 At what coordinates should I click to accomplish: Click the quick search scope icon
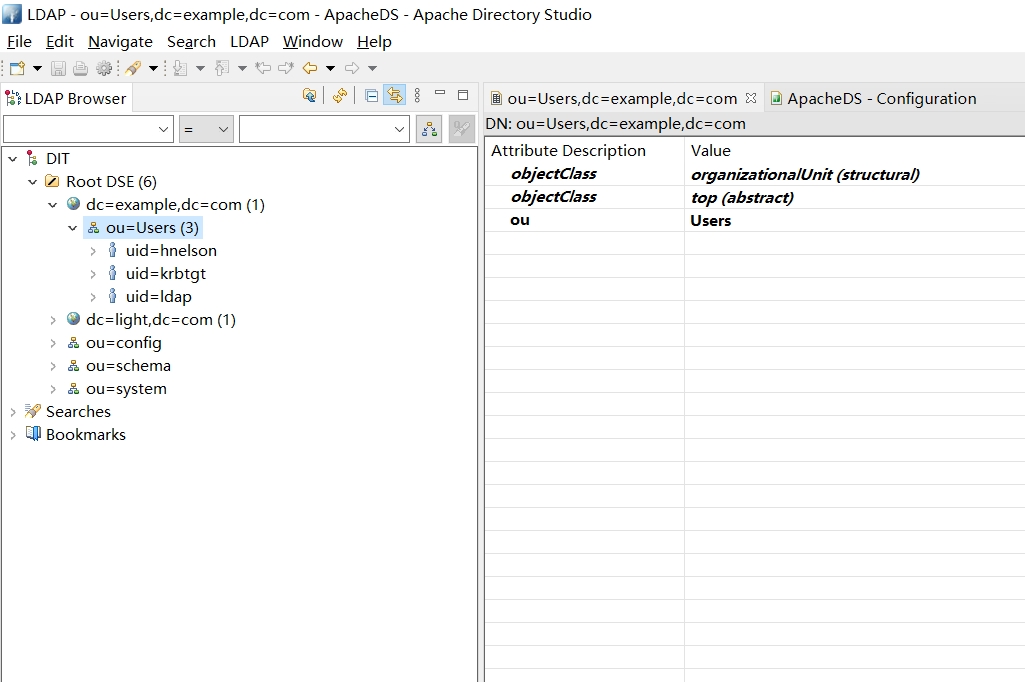429,129
